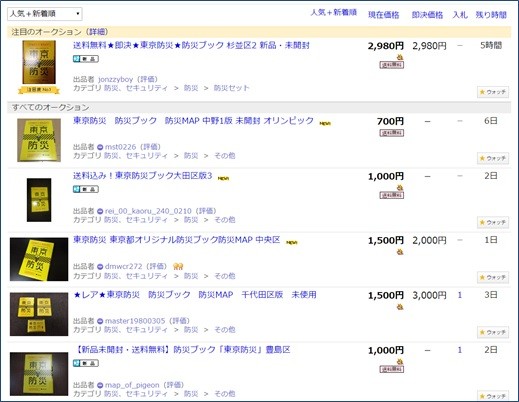
Task: View mst0226 評価 link
Action: 150,147
